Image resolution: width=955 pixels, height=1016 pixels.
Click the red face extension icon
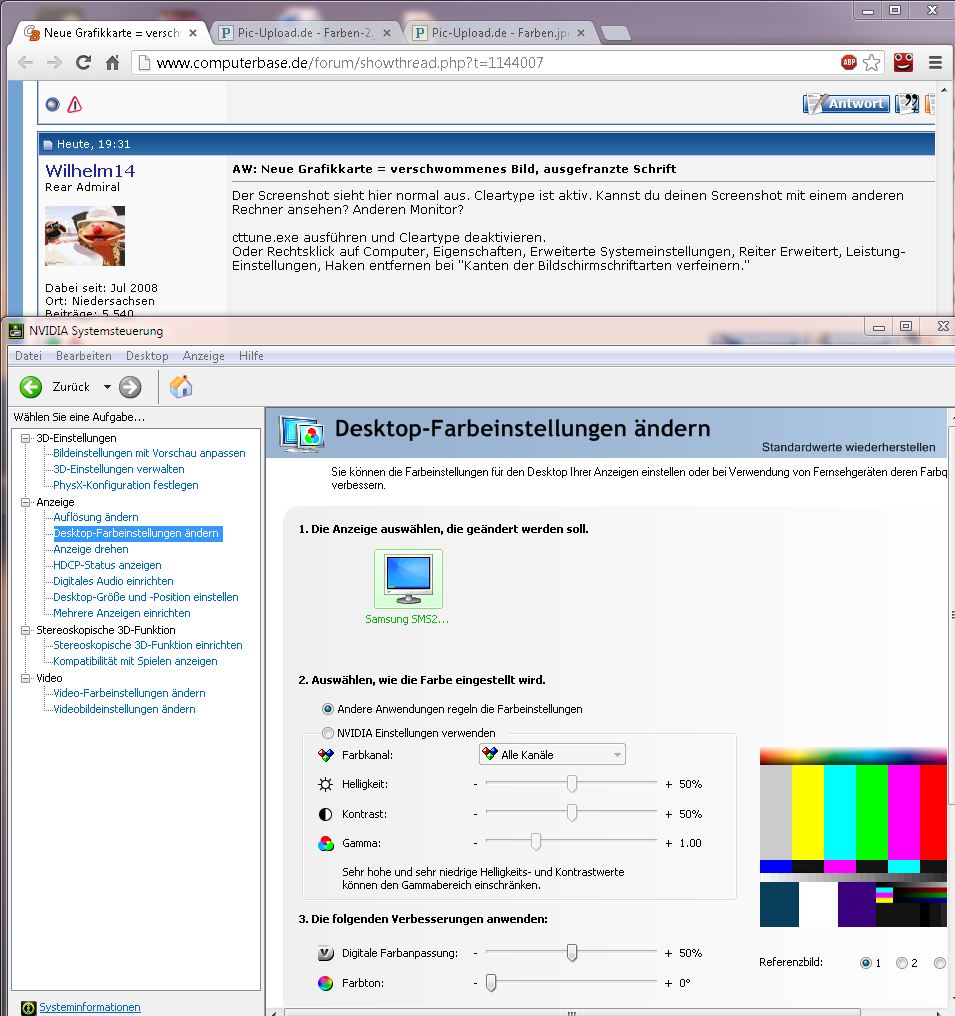(x=903, y=62)
